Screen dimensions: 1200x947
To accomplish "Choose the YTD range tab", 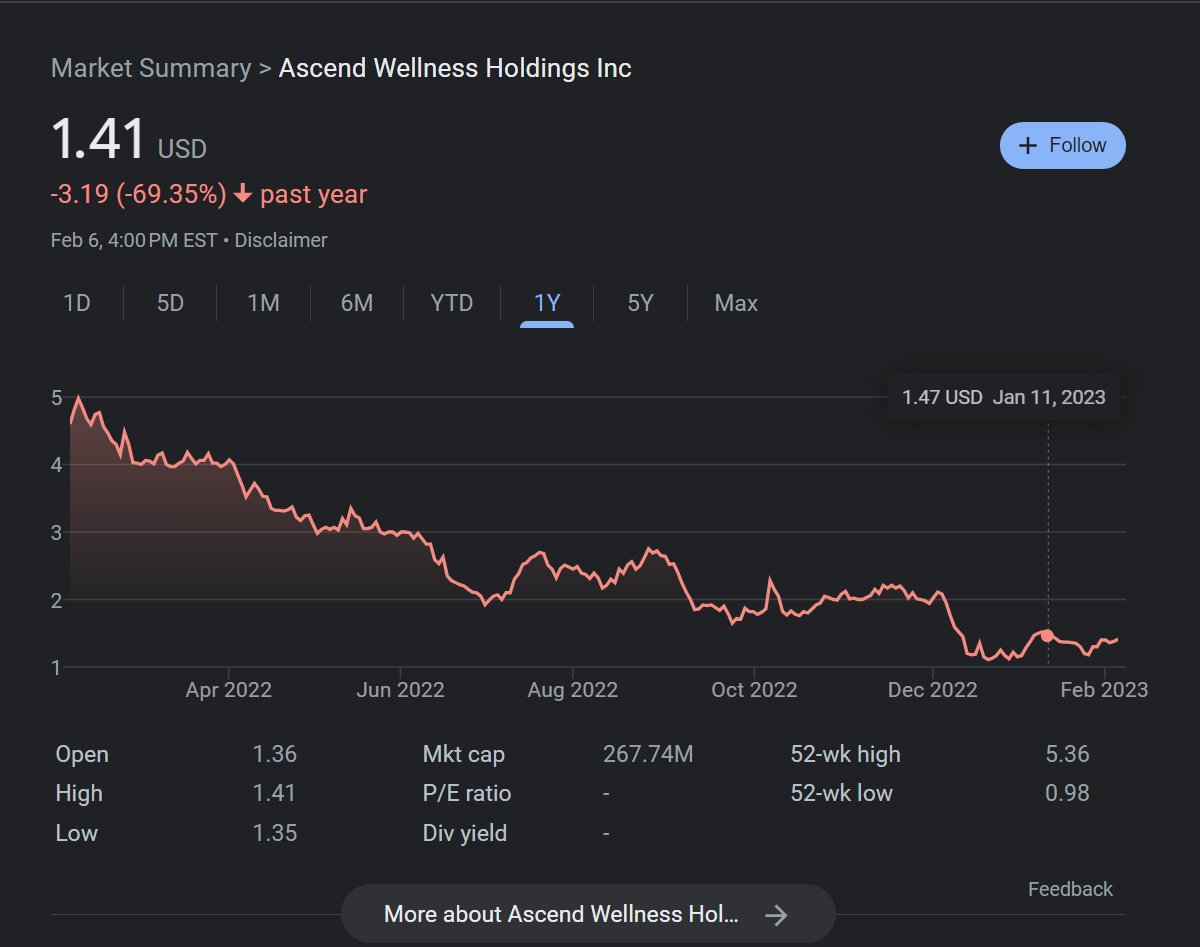I will [451, 303].
